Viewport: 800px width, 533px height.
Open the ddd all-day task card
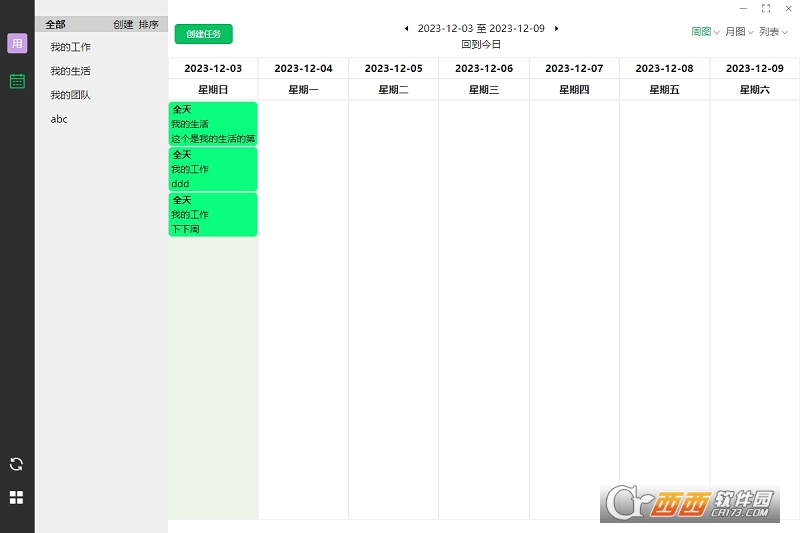213,169
